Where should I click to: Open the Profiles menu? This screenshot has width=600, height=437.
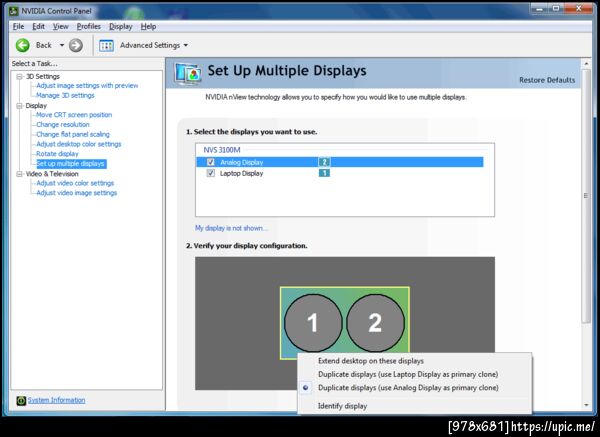89,26
